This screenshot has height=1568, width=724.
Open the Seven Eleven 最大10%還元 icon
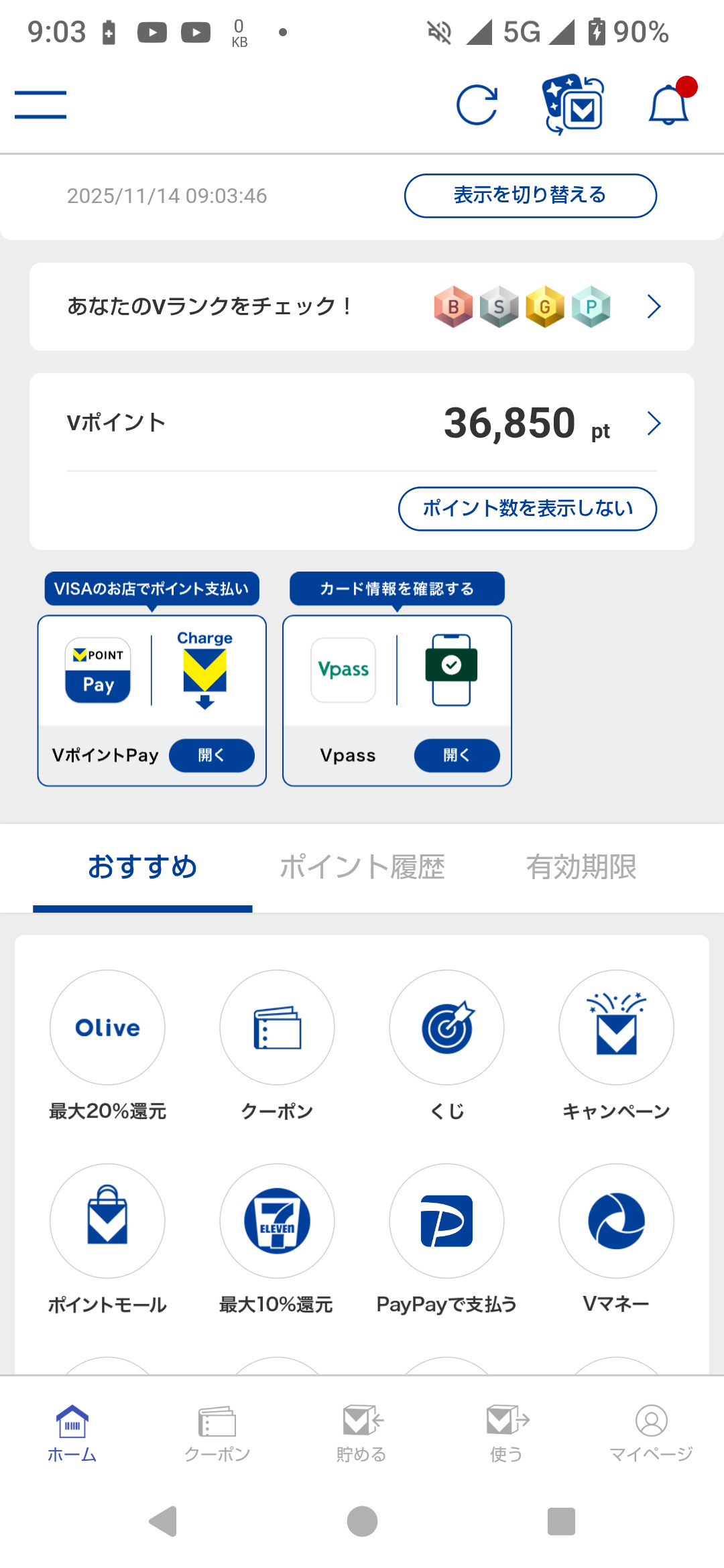click(x=277, y=1221)
